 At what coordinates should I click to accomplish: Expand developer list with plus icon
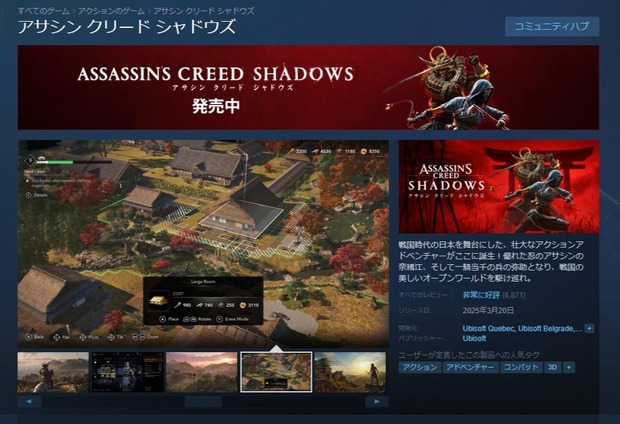pos(589,328)
